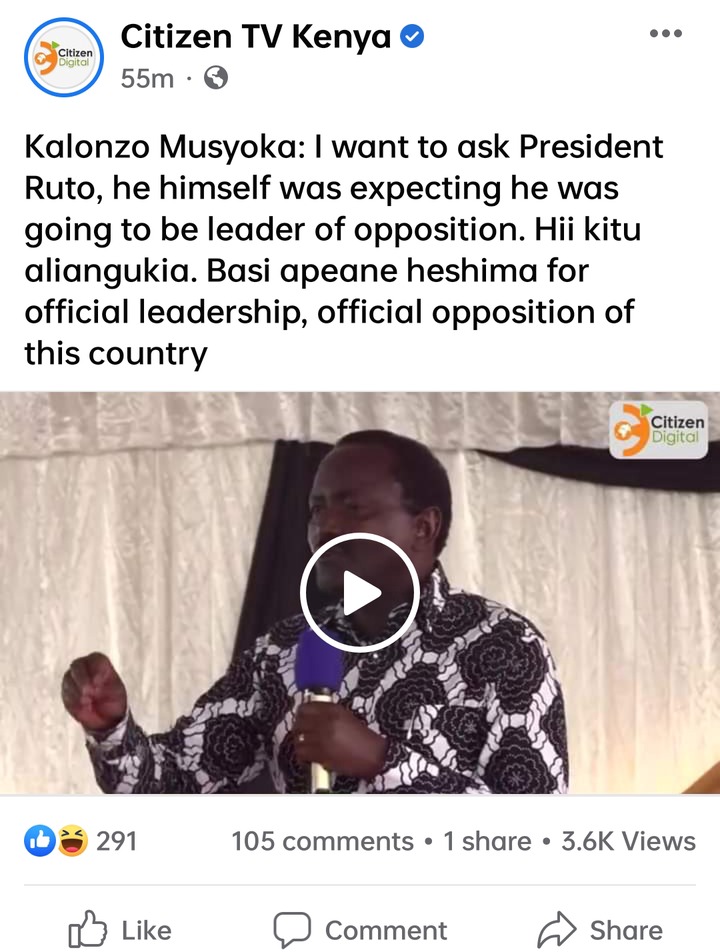Open the Citizen TV Kenya page name
720x952 pixels.
click(x=256, y=37)
